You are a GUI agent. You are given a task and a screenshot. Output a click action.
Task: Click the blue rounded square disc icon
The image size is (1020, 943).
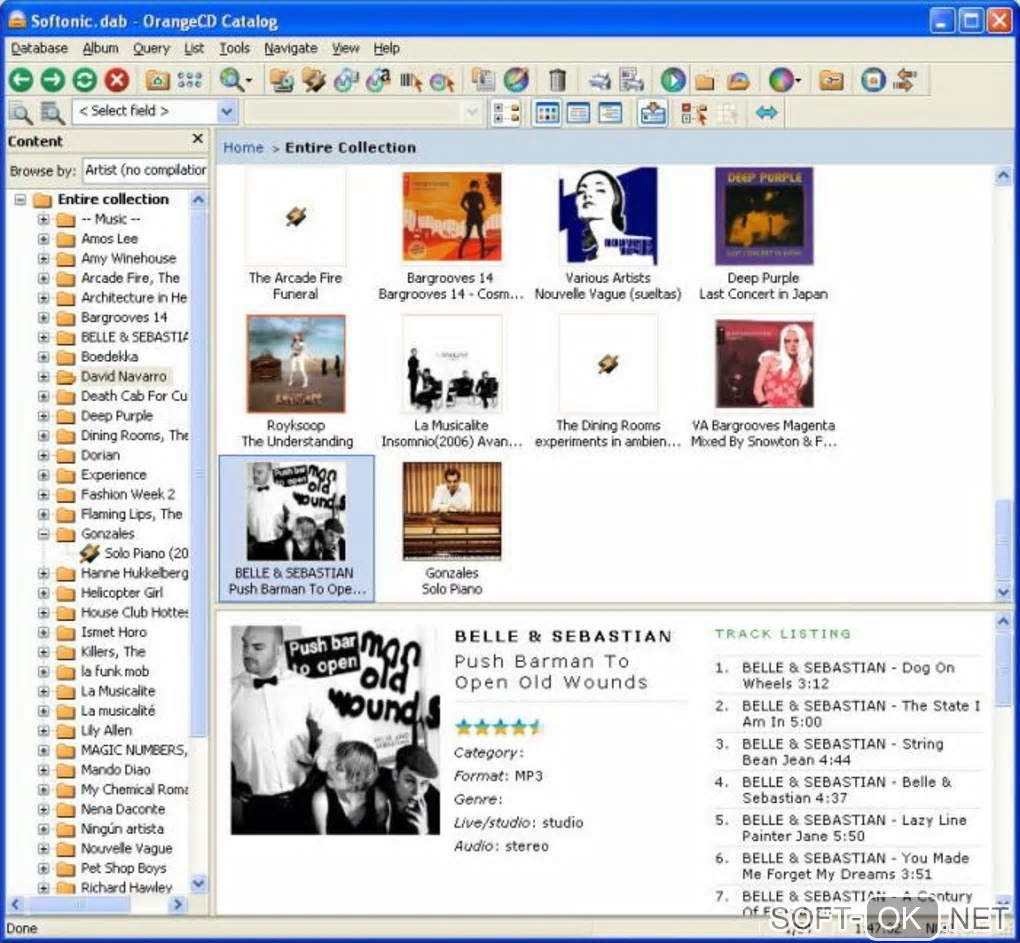[873, 80]
